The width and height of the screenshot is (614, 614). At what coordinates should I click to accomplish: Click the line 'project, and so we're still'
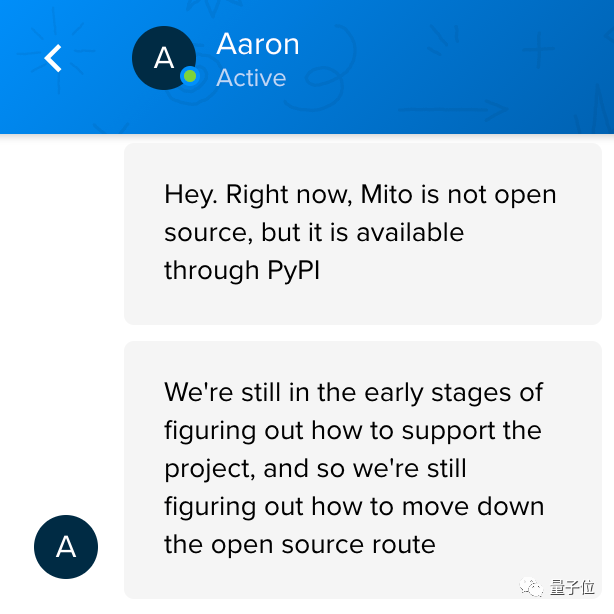315,469
